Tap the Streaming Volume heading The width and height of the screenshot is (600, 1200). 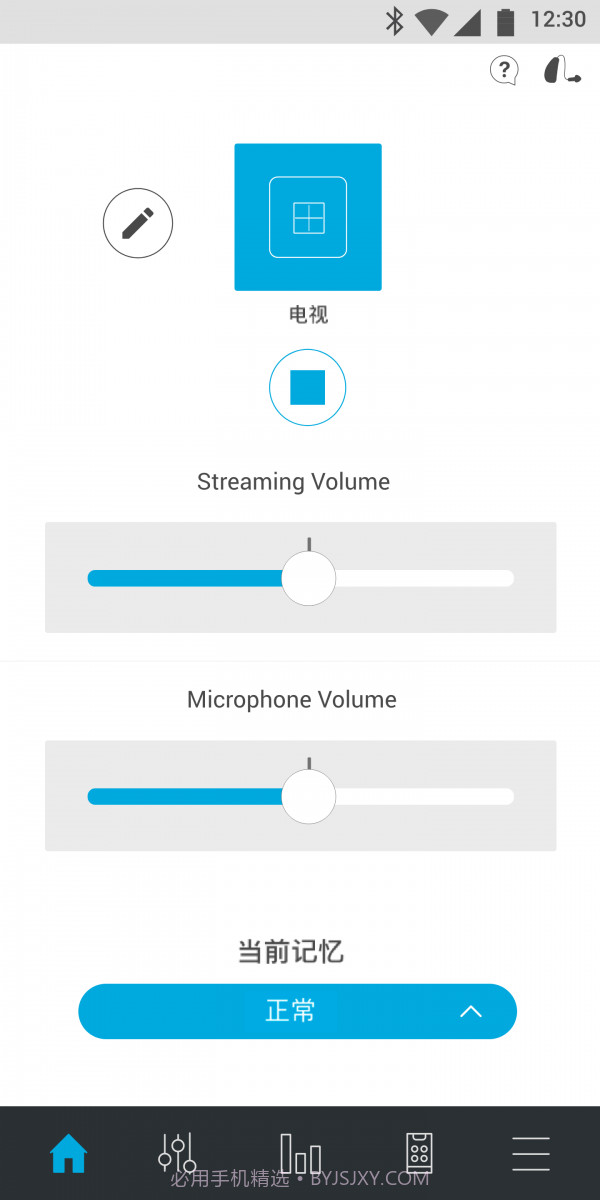click(x=292, y=481)
